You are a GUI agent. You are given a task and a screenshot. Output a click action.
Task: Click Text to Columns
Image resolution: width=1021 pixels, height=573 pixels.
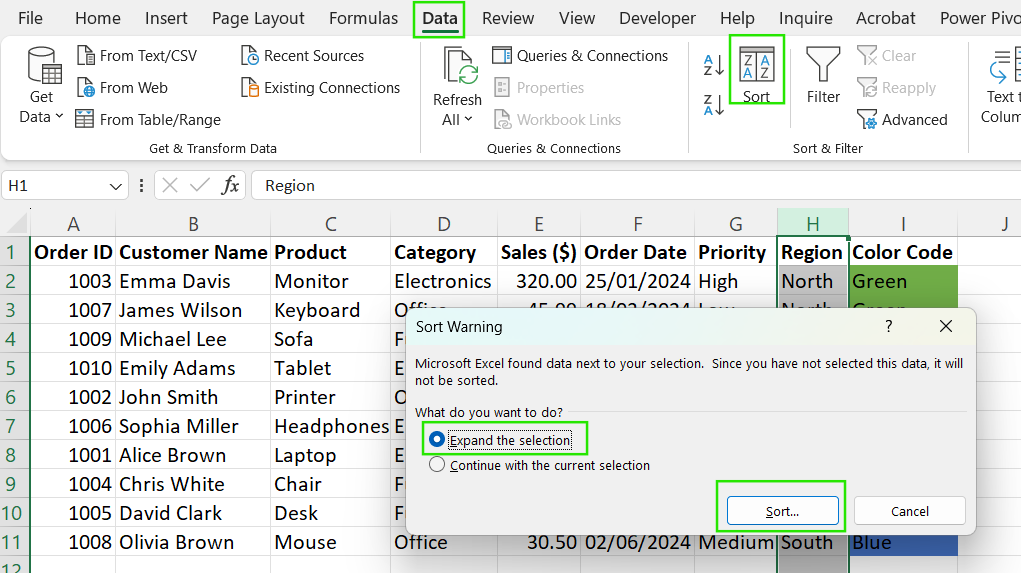coord(1001,85)
